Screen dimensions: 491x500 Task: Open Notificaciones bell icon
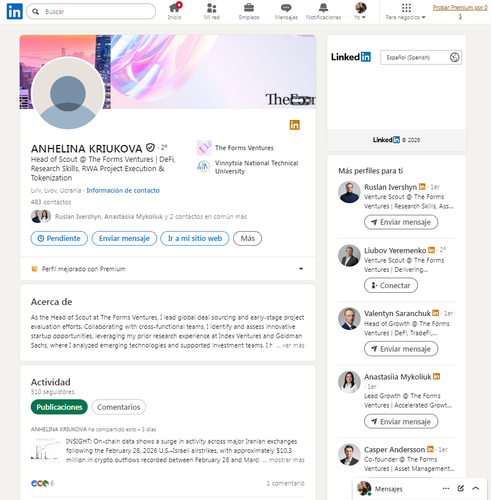323,11
